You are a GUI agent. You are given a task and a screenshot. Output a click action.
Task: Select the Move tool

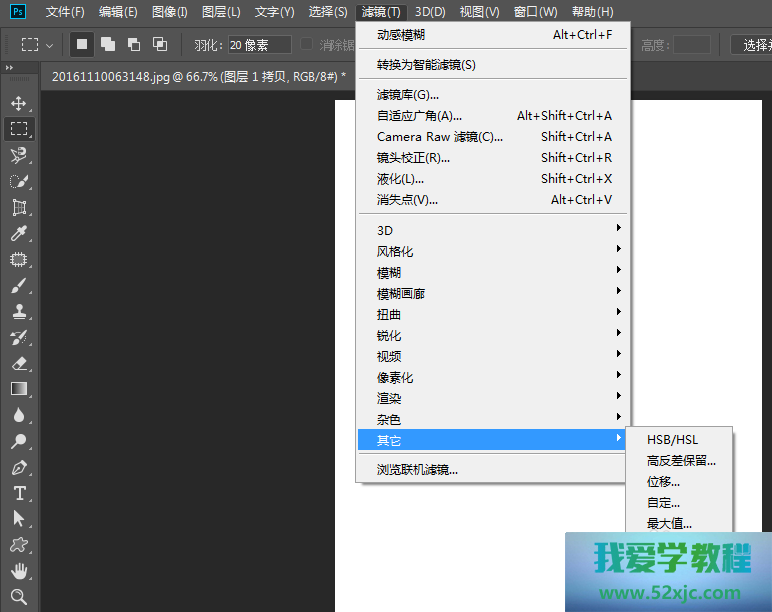pyautogui.click(x=18, y=103)
